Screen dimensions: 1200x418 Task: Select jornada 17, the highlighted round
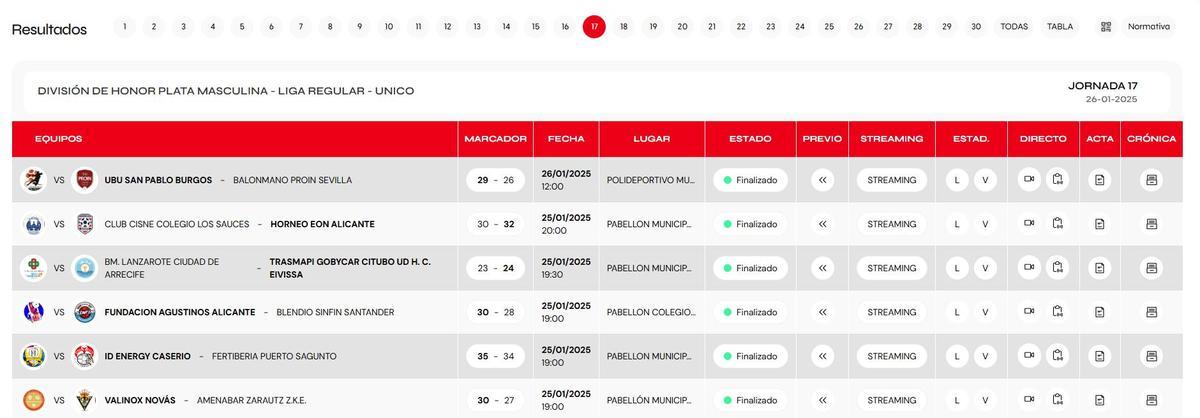pyautogui.click(x=594, y=27)
